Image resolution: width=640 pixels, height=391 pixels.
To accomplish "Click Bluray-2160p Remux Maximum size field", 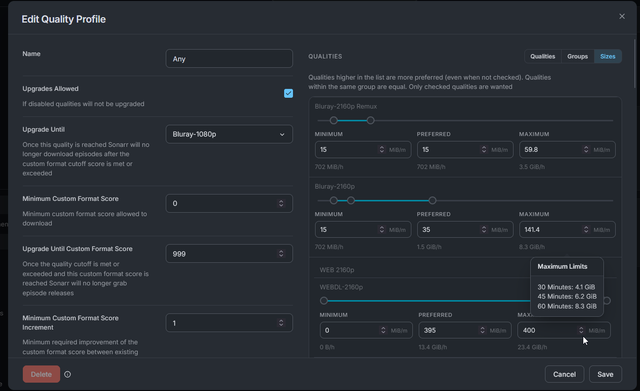I will pos(567,150).
